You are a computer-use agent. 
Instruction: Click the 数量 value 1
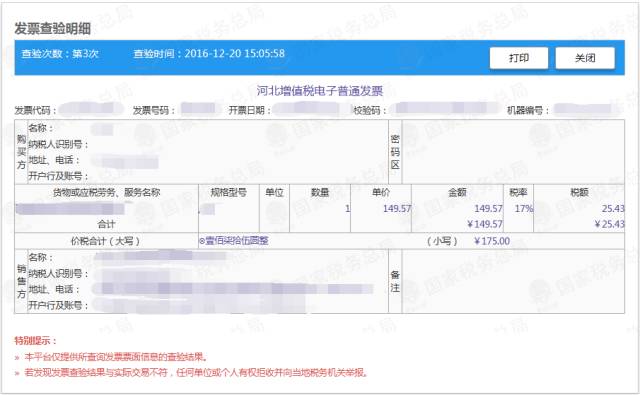(347, 209)
